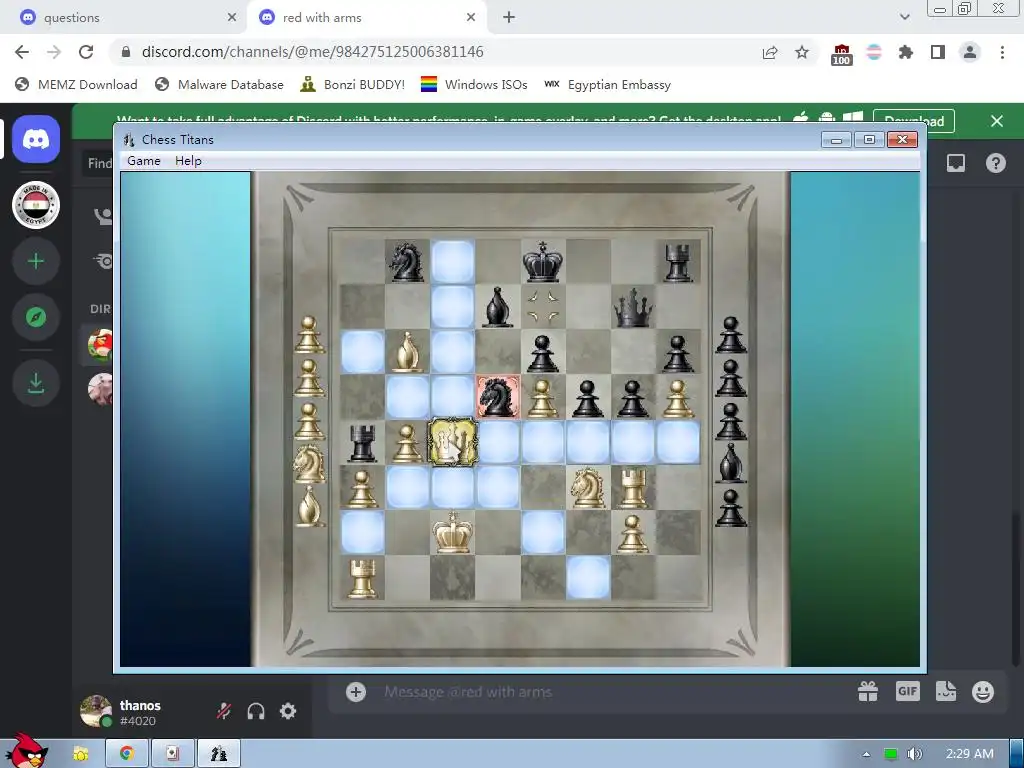Open the Help menu in Chess Titans

[188, 161]
